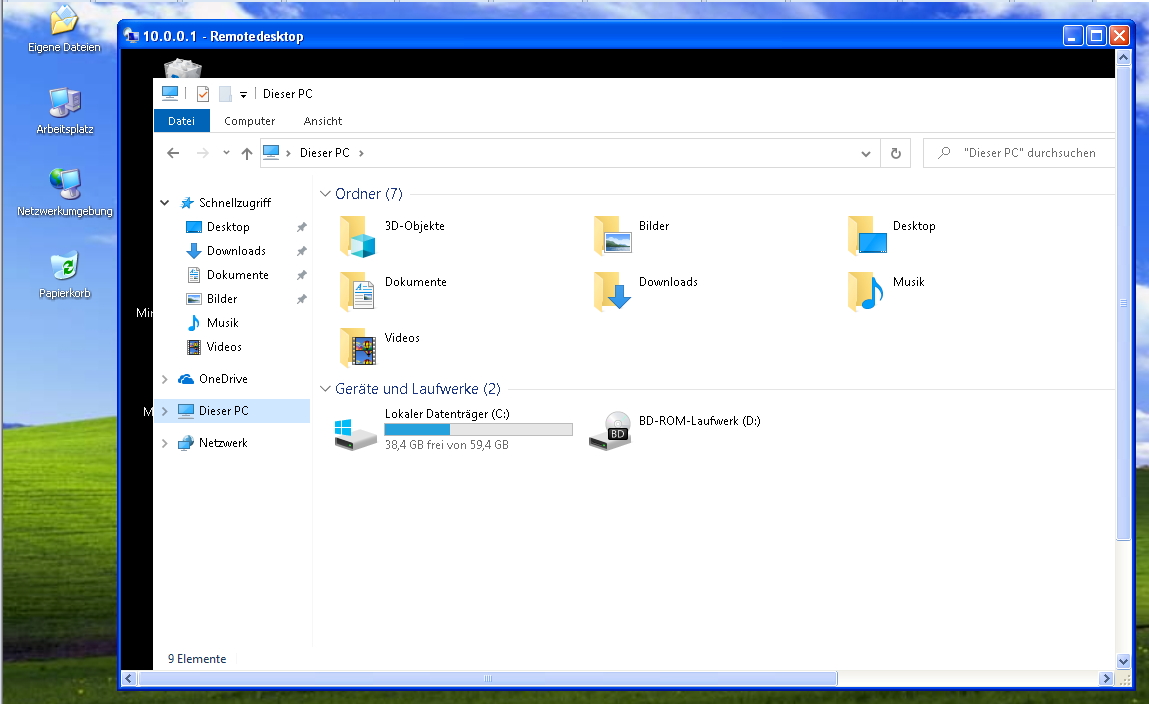Click the scroll right arrow of Remotedesktop window
The height and width of the screenshot is (704, 1149).
pyautogui.click(x=1107, y=678)
